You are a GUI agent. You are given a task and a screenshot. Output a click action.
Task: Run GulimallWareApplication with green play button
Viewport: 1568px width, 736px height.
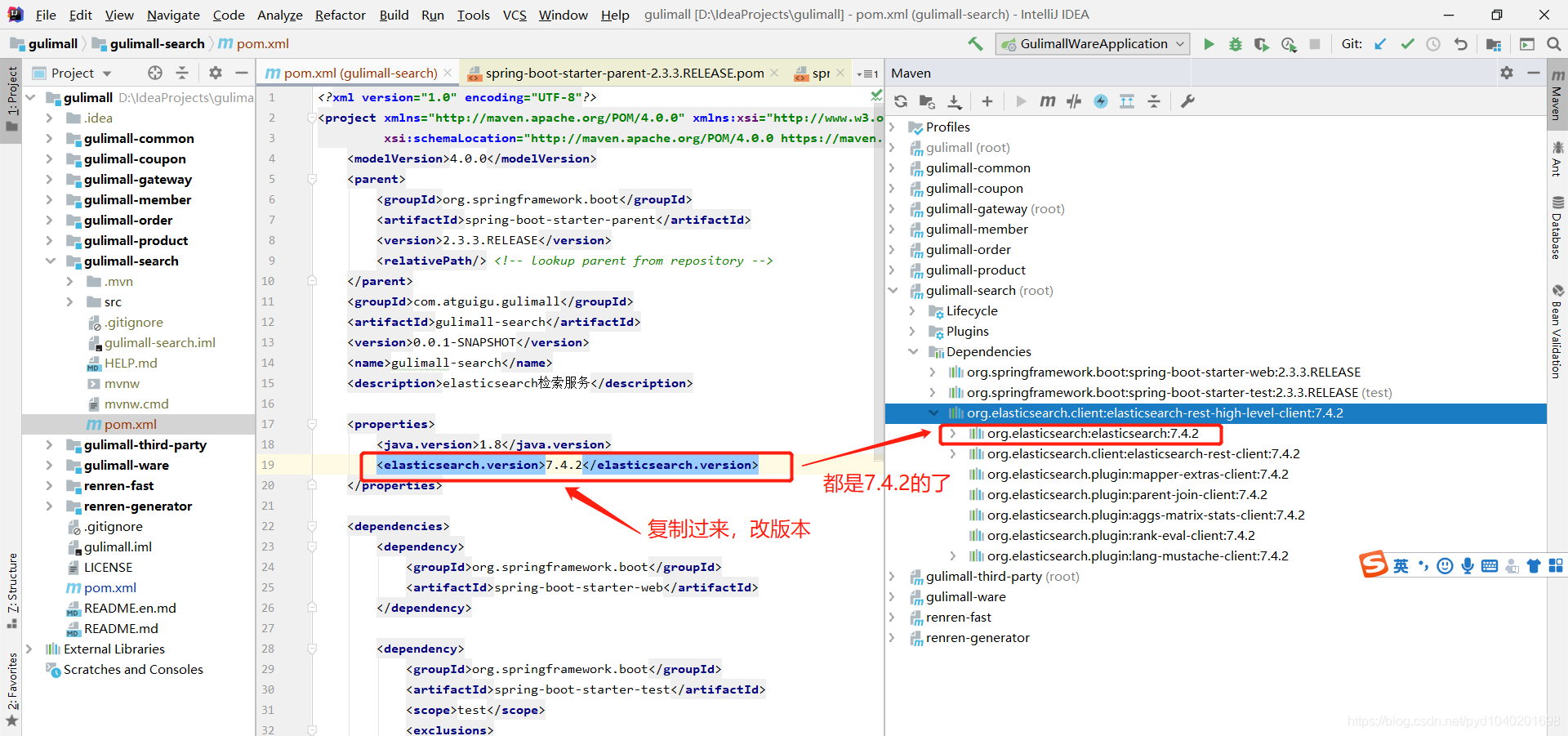click(1209, 43)
